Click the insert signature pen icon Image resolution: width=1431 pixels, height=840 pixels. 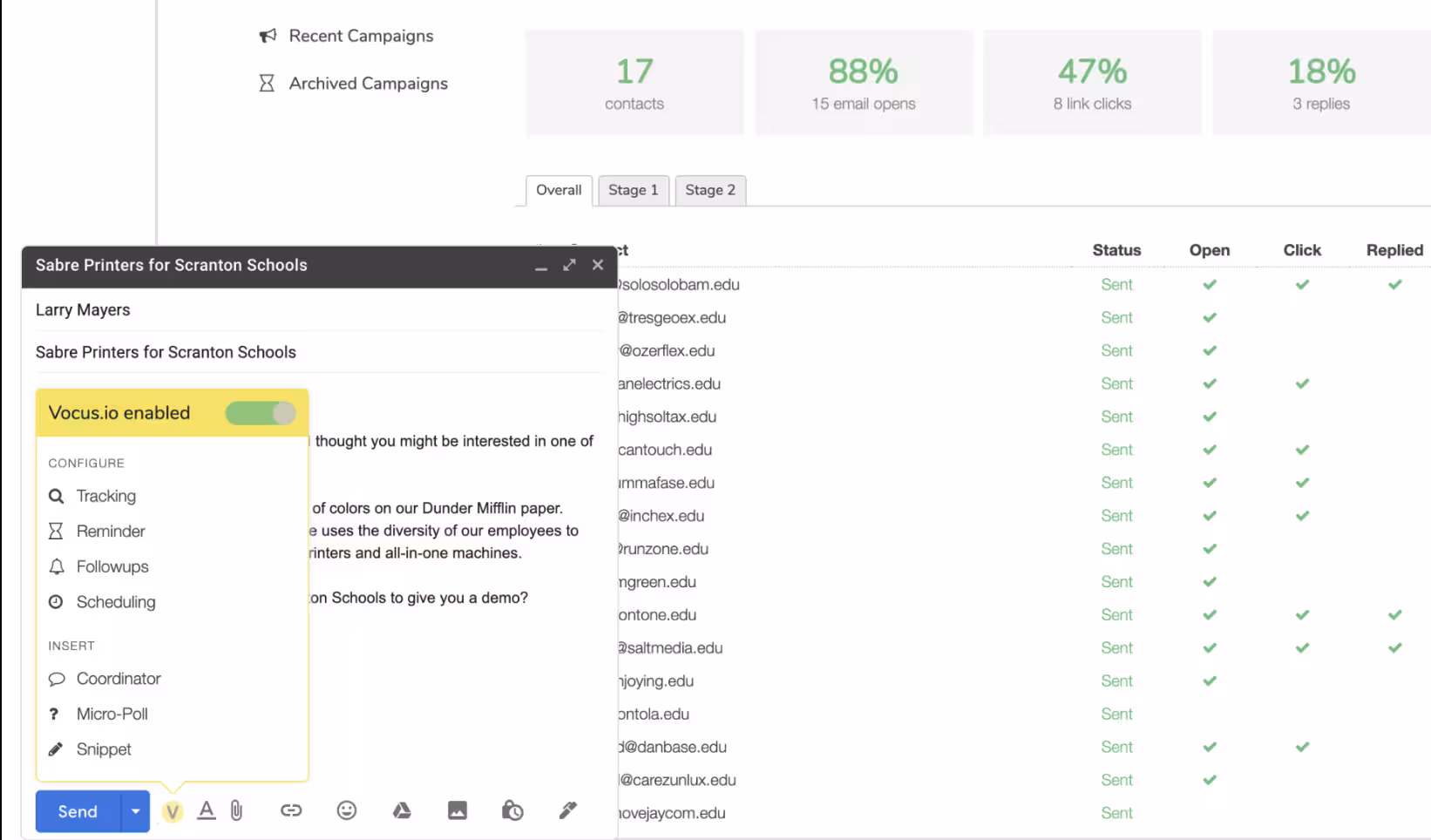(568, 811)
